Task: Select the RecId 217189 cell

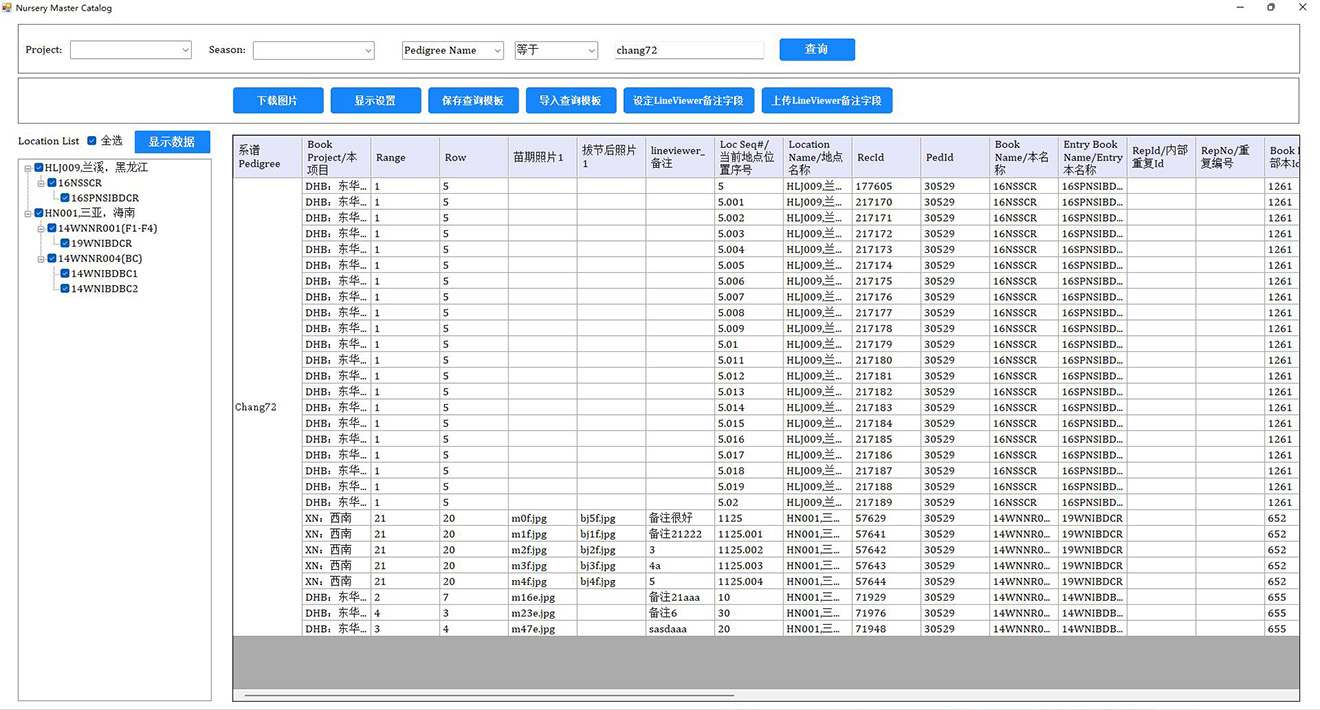Action: pyautogui.click(x=886, y=502)
